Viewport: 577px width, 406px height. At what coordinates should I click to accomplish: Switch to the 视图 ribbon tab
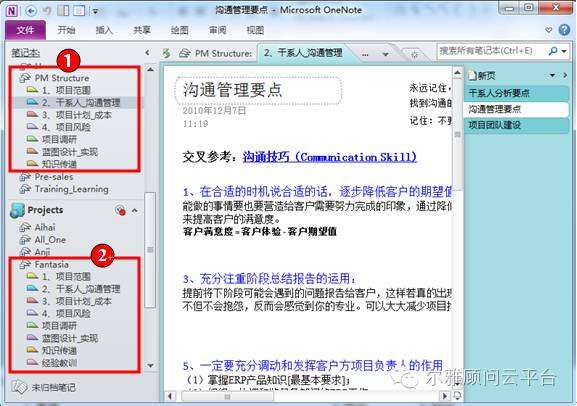point(255,30)
